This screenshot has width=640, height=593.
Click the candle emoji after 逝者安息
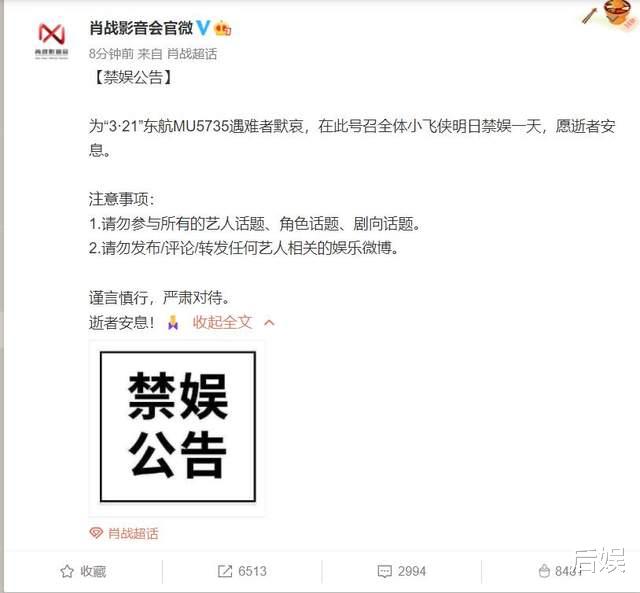tap(173, 322)
